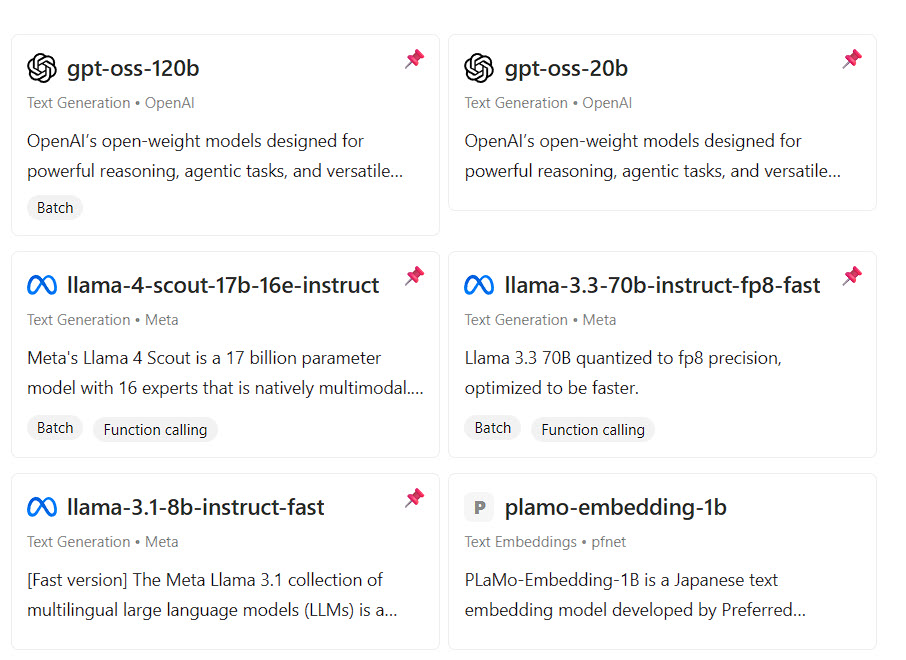Toggle pin on llama-4-scout-17b-16e-instruct
The image size is (906, 660).
click(x=414, y=276)
